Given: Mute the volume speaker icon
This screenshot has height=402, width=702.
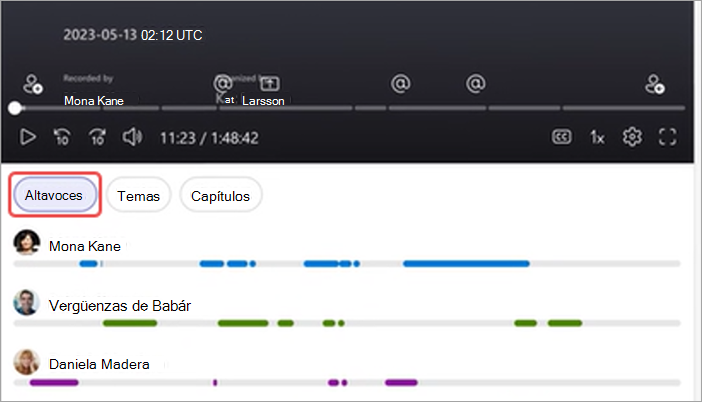Looking at the screenshot, I should point(133,137).
